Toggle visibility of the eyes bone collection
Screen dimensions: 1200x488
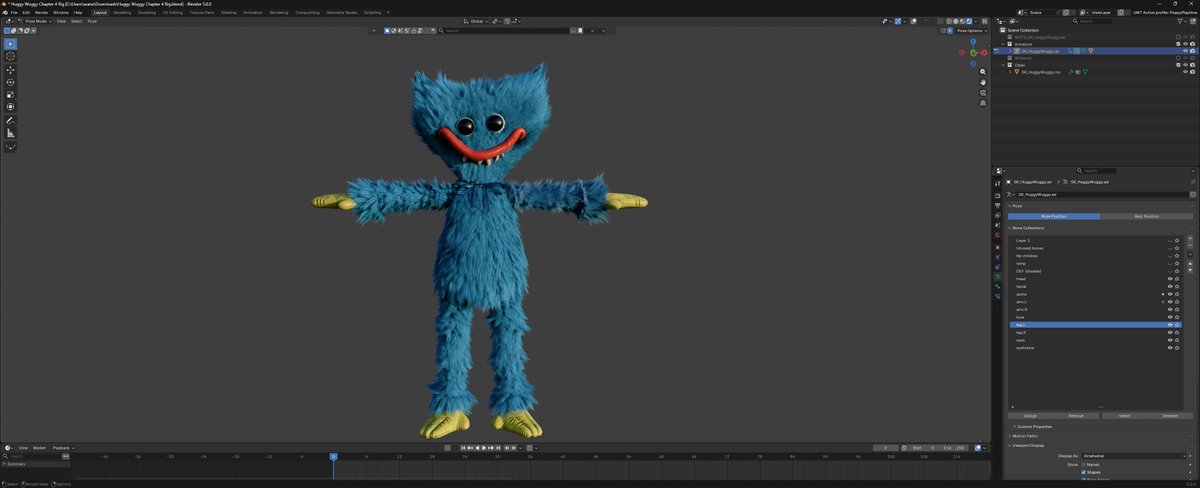click(1170, 340)
